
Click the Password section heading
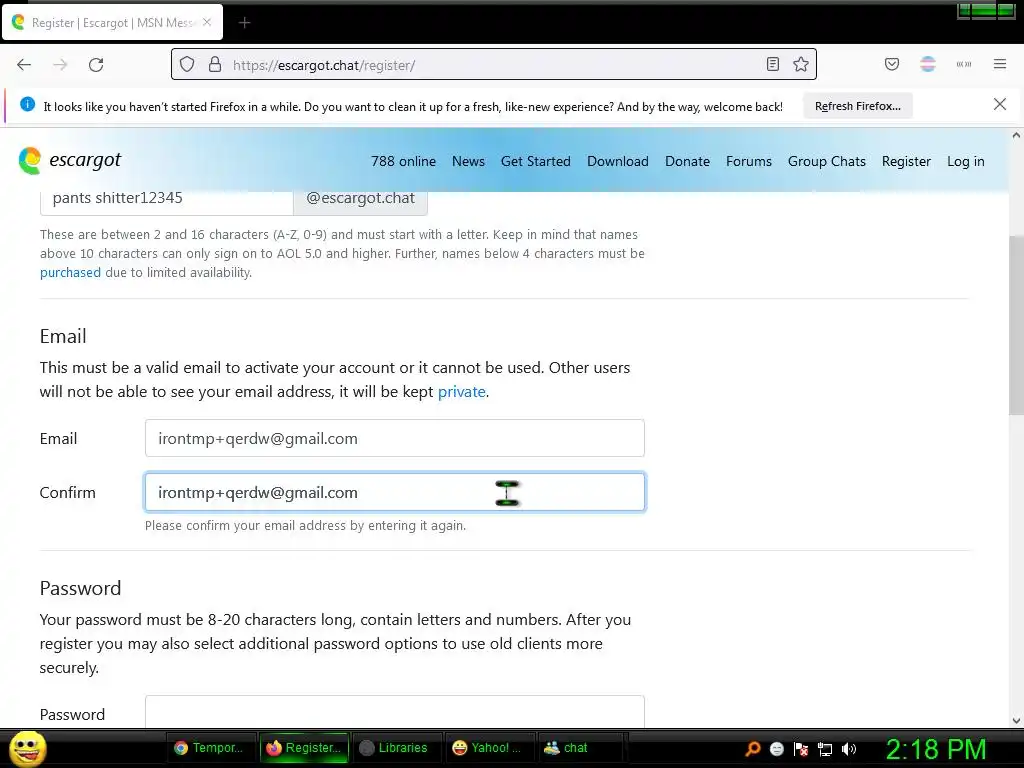[x=80, y=588]
